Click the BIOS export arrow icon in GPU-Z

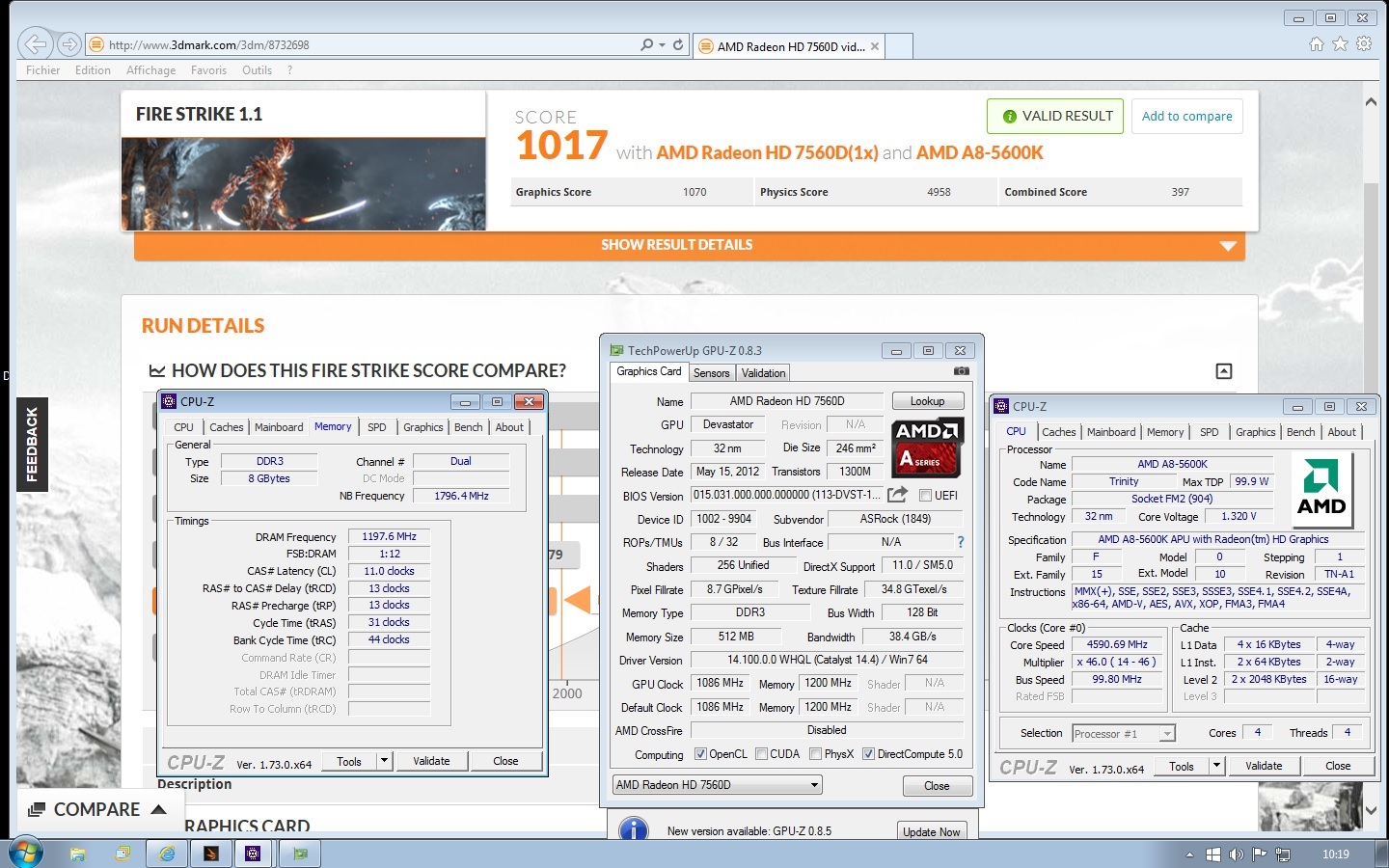897,495
